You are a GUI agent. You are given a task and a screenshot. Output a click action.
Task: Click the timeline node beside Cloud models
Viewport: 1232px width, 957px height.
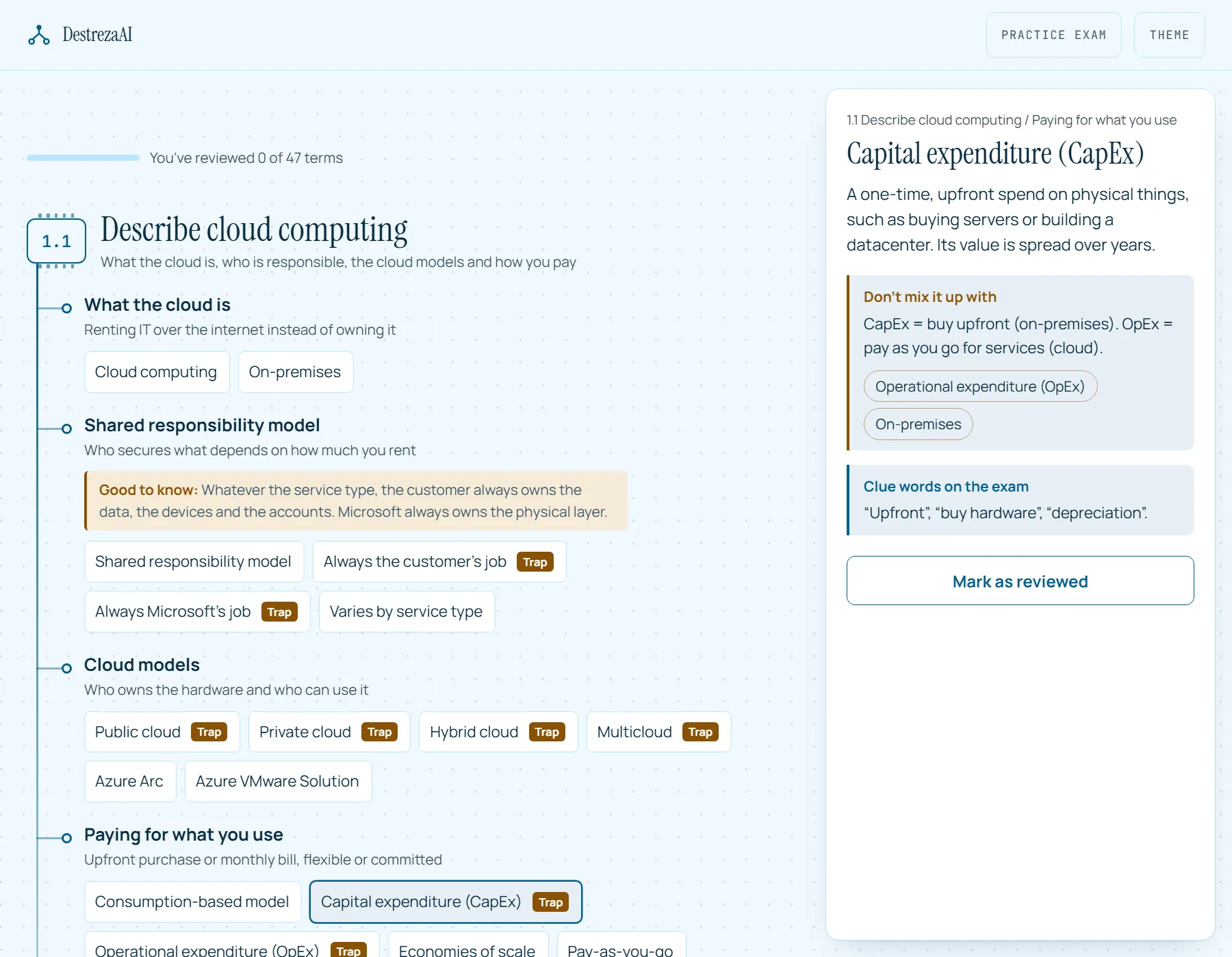66,668
